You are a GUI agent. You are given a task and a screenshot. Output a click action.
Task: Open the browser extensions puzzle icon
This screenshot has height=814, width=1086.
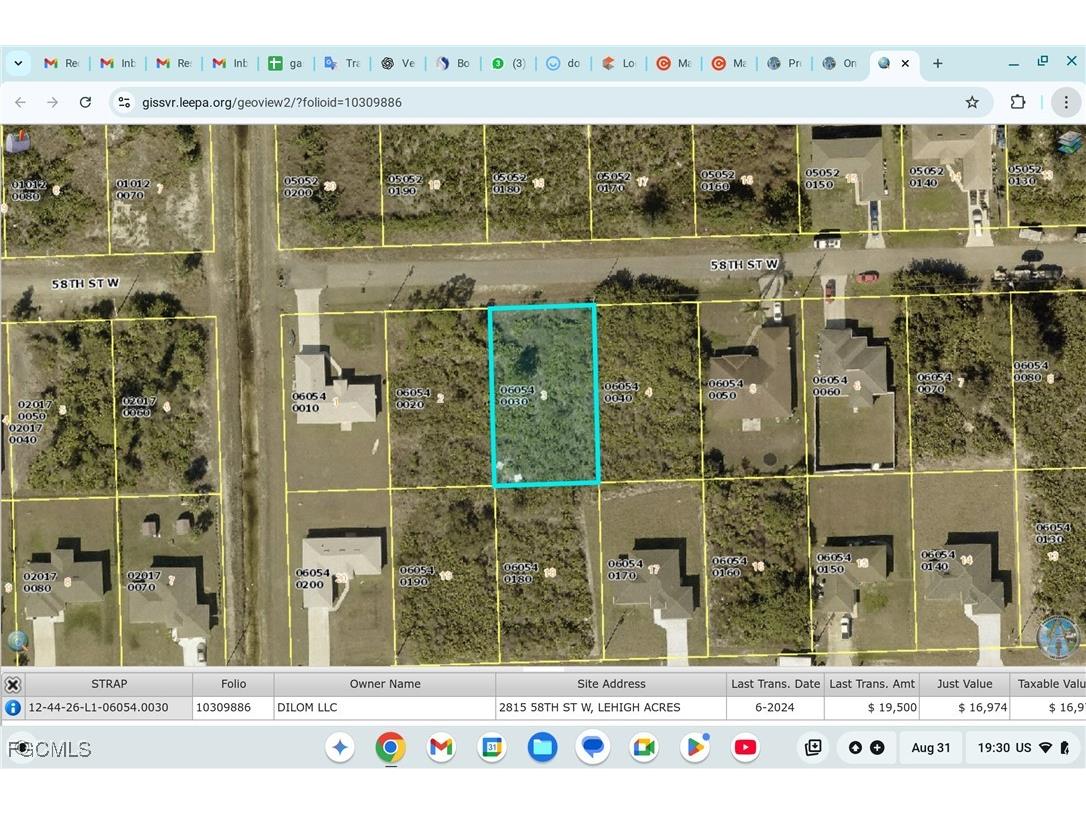click(x=1018, y=102)
